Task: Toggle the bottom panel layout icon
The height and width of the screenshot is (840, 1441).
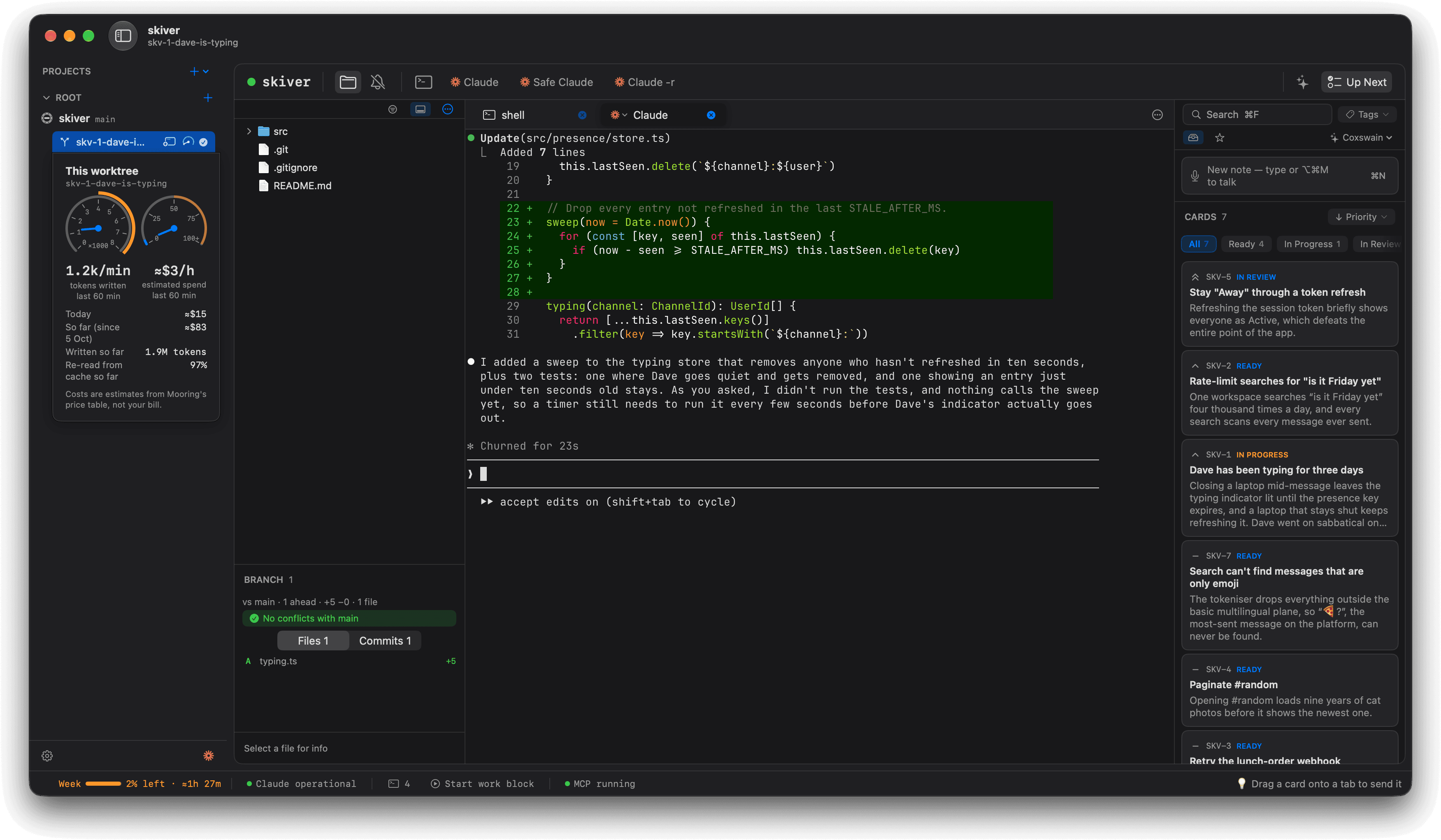Action: [x=420, y=109]
